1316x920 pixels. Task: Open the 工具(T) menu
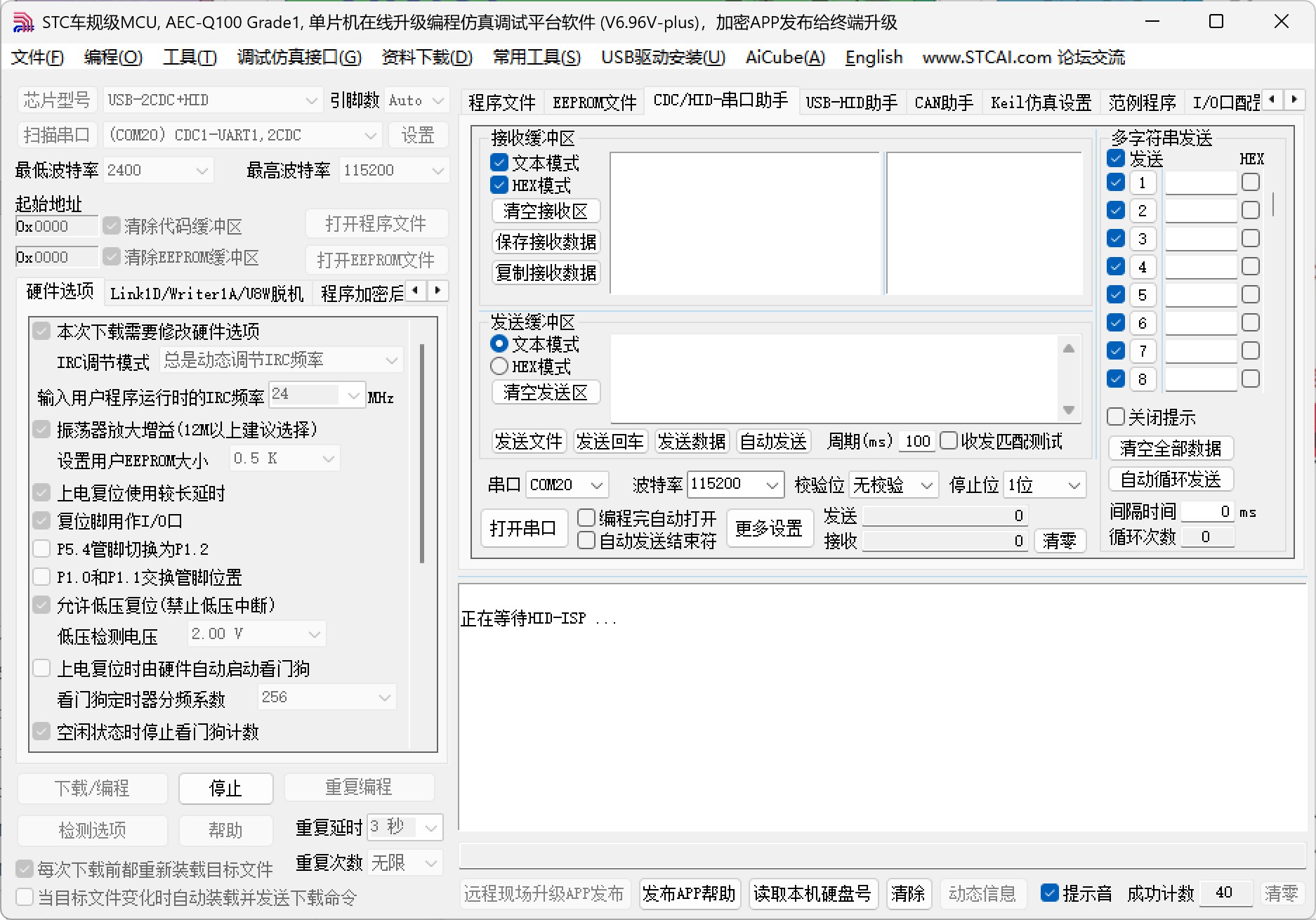tap(190, 57)
